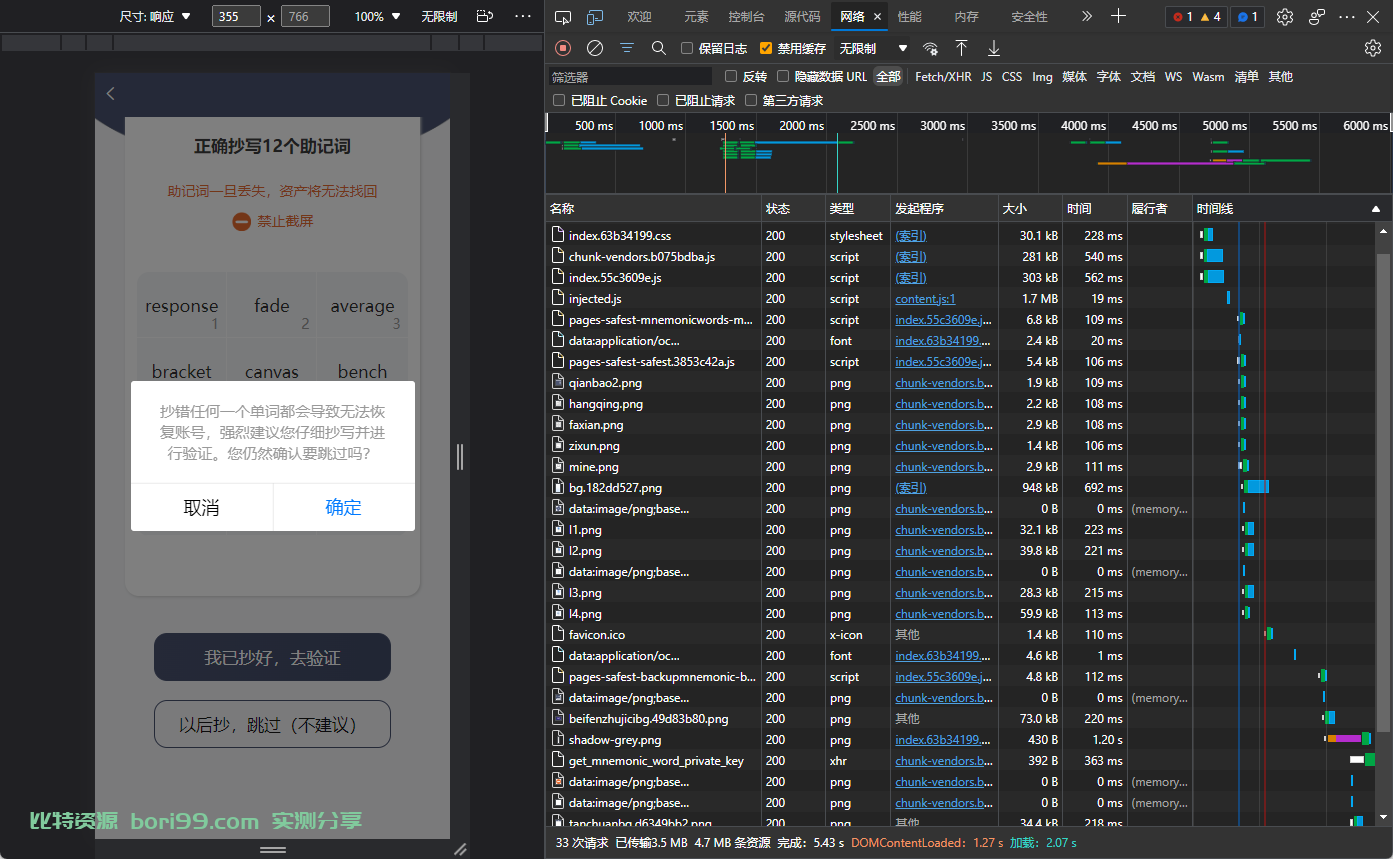Open the 性能 tab
Screen dimensions: 1393x859
pos(910,17)
